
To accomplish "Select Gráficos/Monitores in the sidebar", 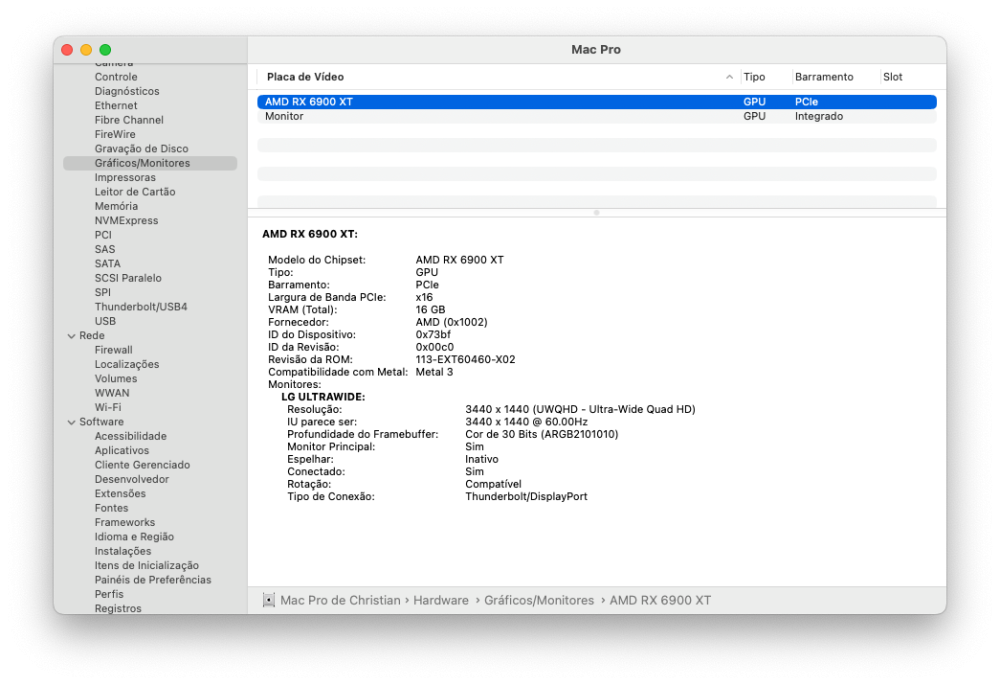I will click(x=150, y=163).
